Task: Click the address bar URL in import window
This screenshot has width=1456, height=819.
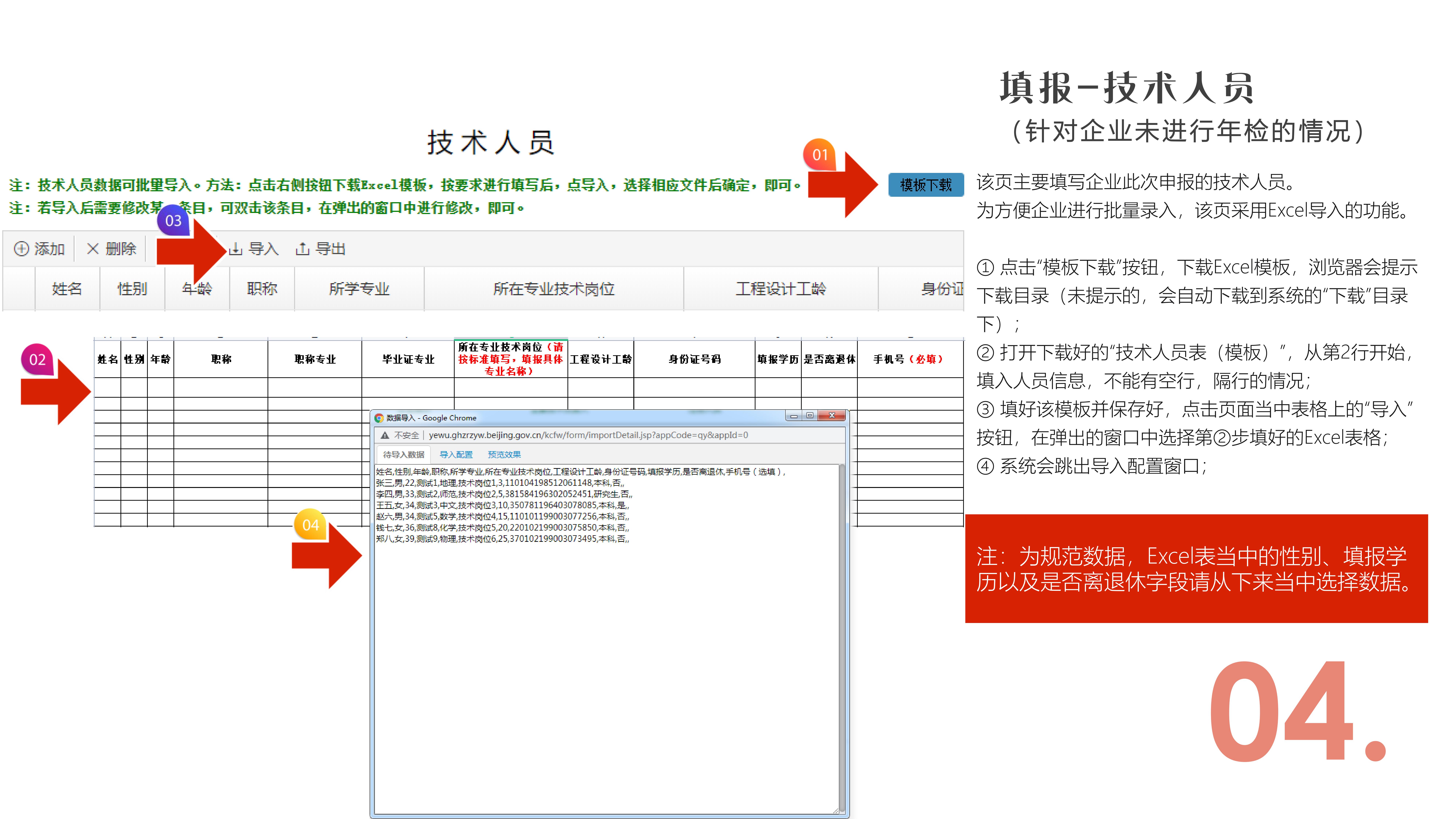Action: [588, 435]
